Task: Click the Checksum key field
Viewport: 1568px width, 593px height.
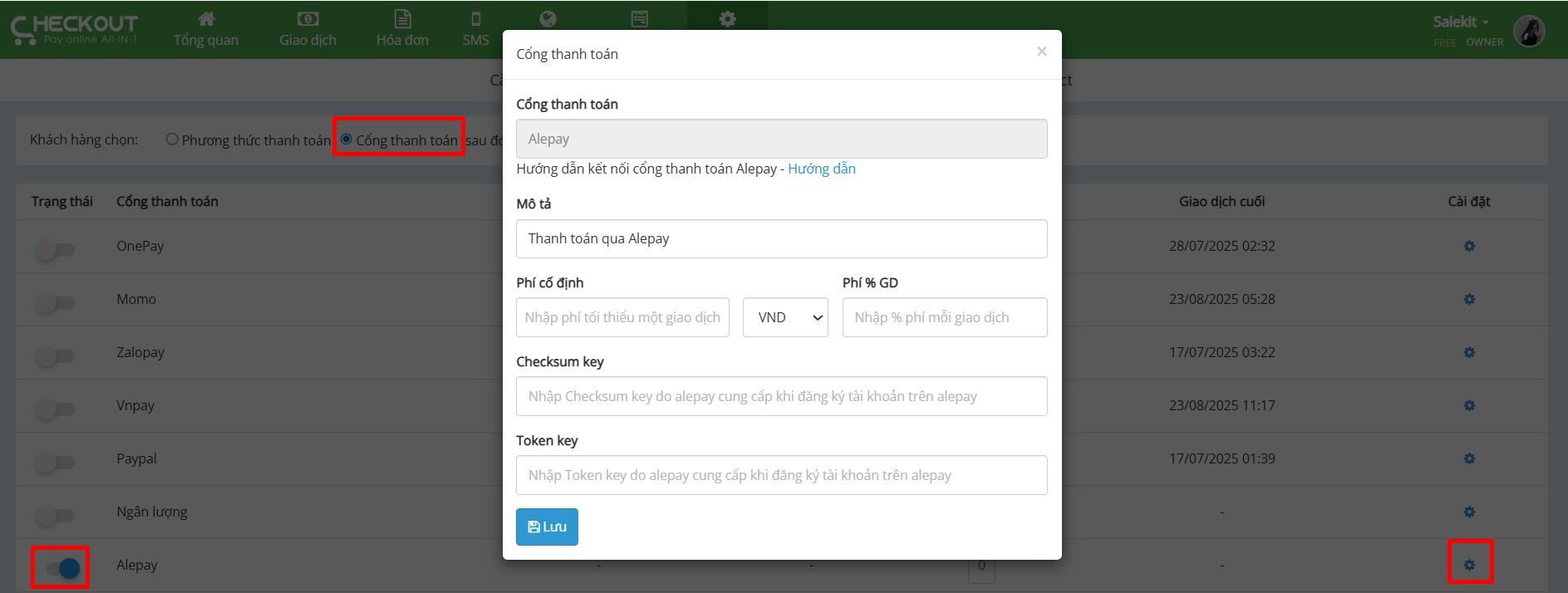Action: [781, 396]
